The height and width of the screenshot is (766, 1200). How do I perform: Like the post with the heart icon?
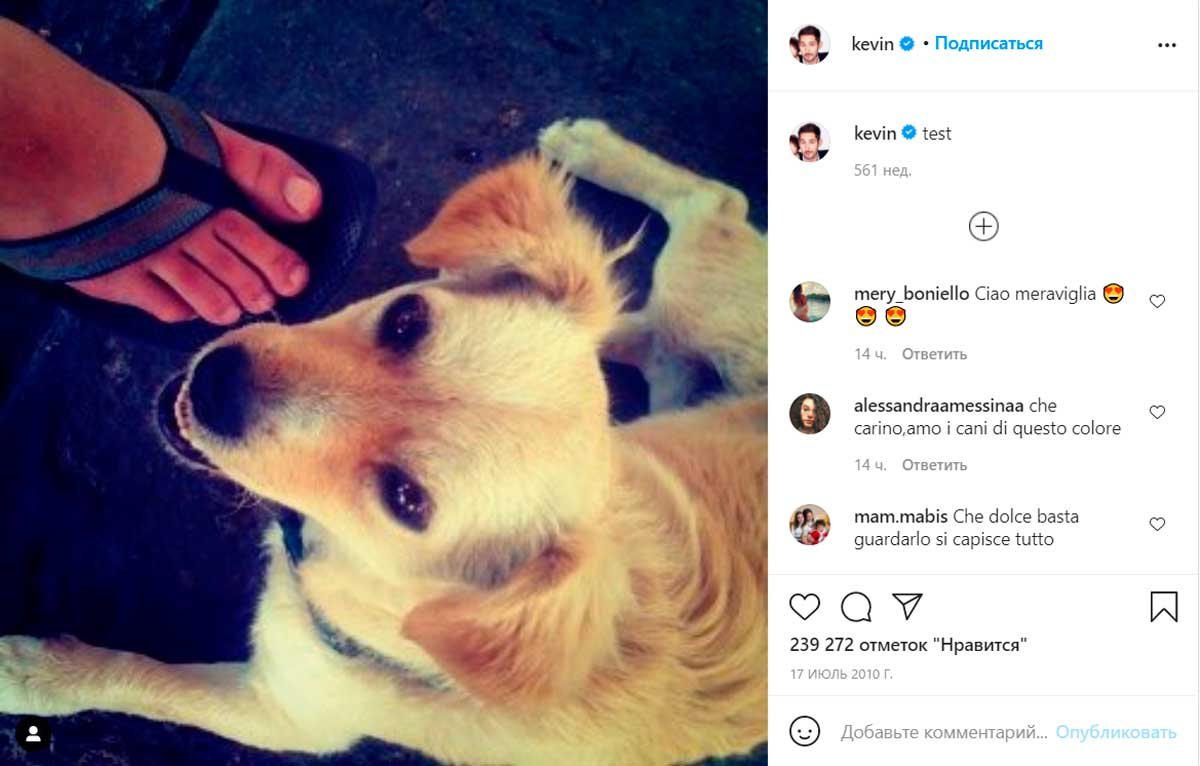tap(804, 607)
